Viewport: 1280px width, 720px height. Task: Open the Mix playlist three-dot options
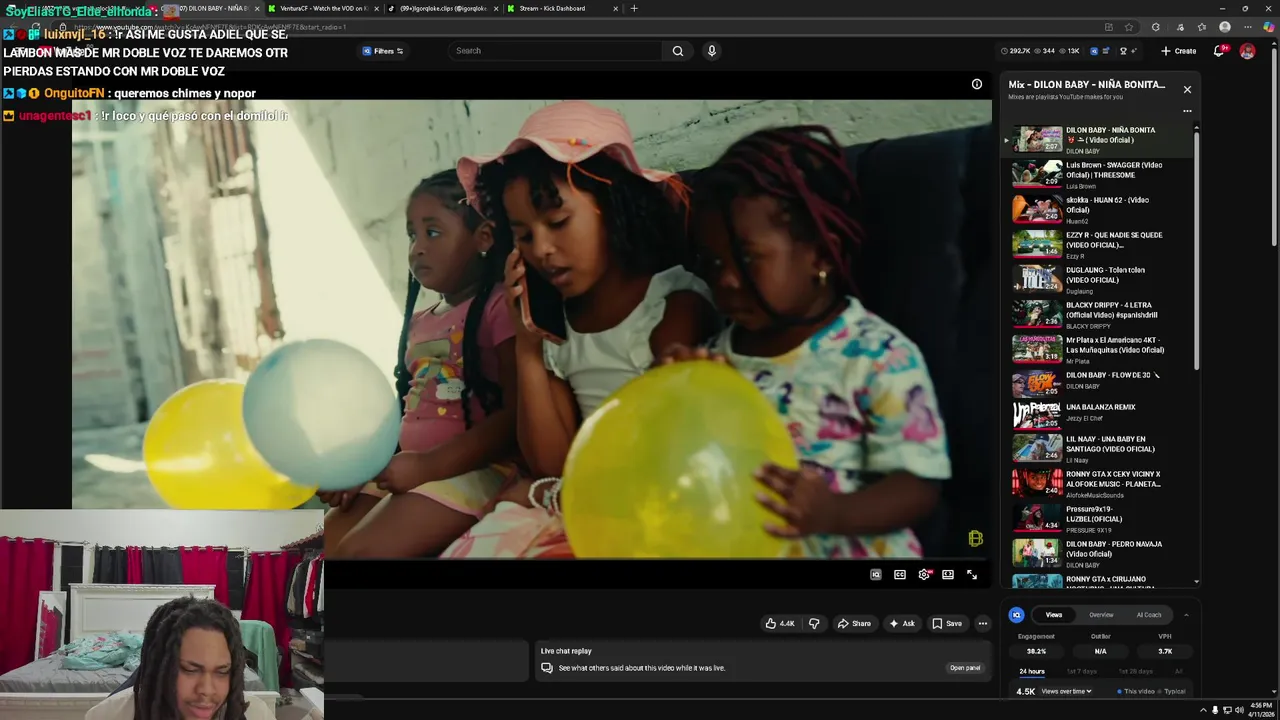1187,111
